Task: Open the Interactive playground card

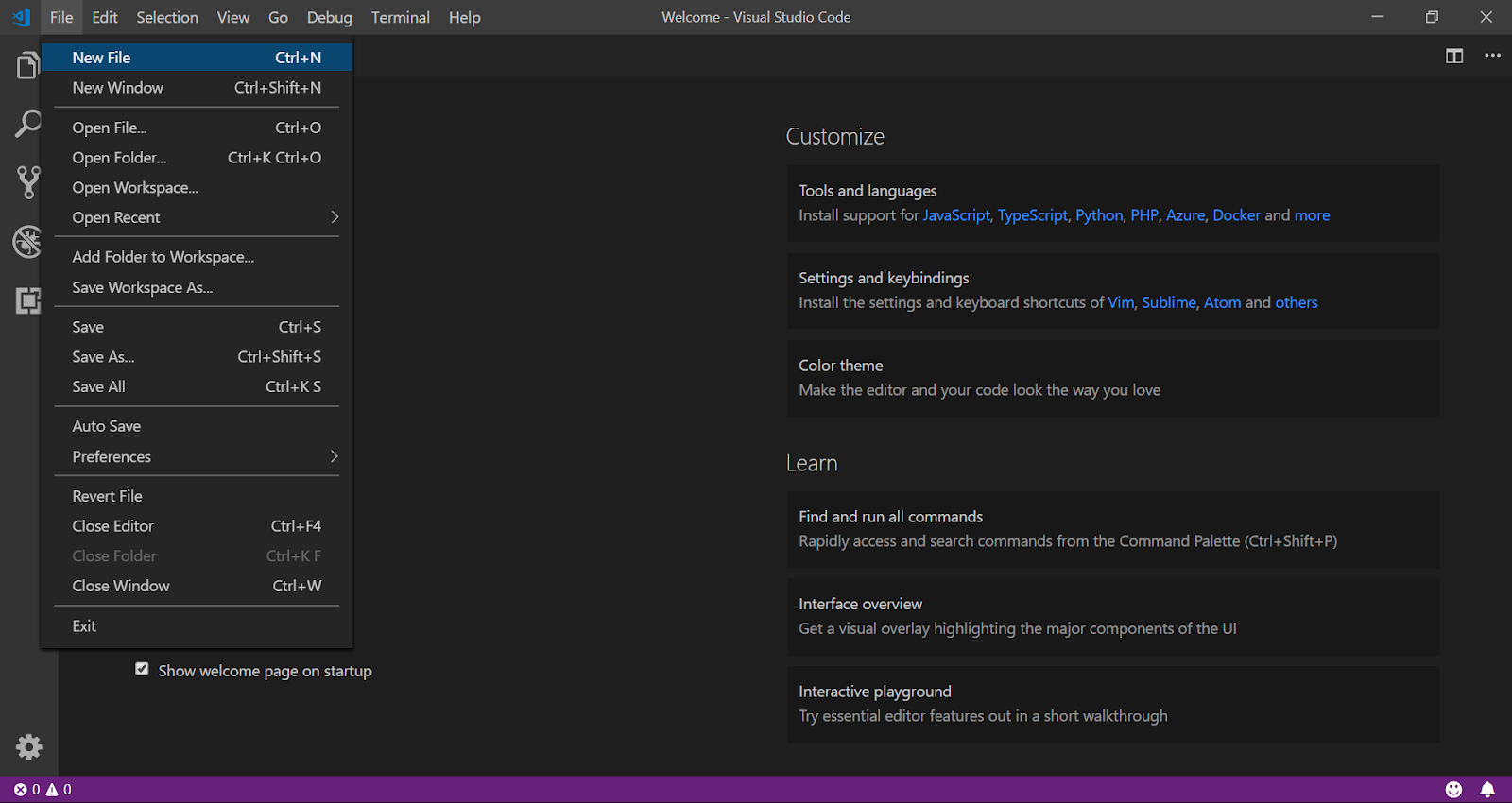Action: [x=1113, y=704]
